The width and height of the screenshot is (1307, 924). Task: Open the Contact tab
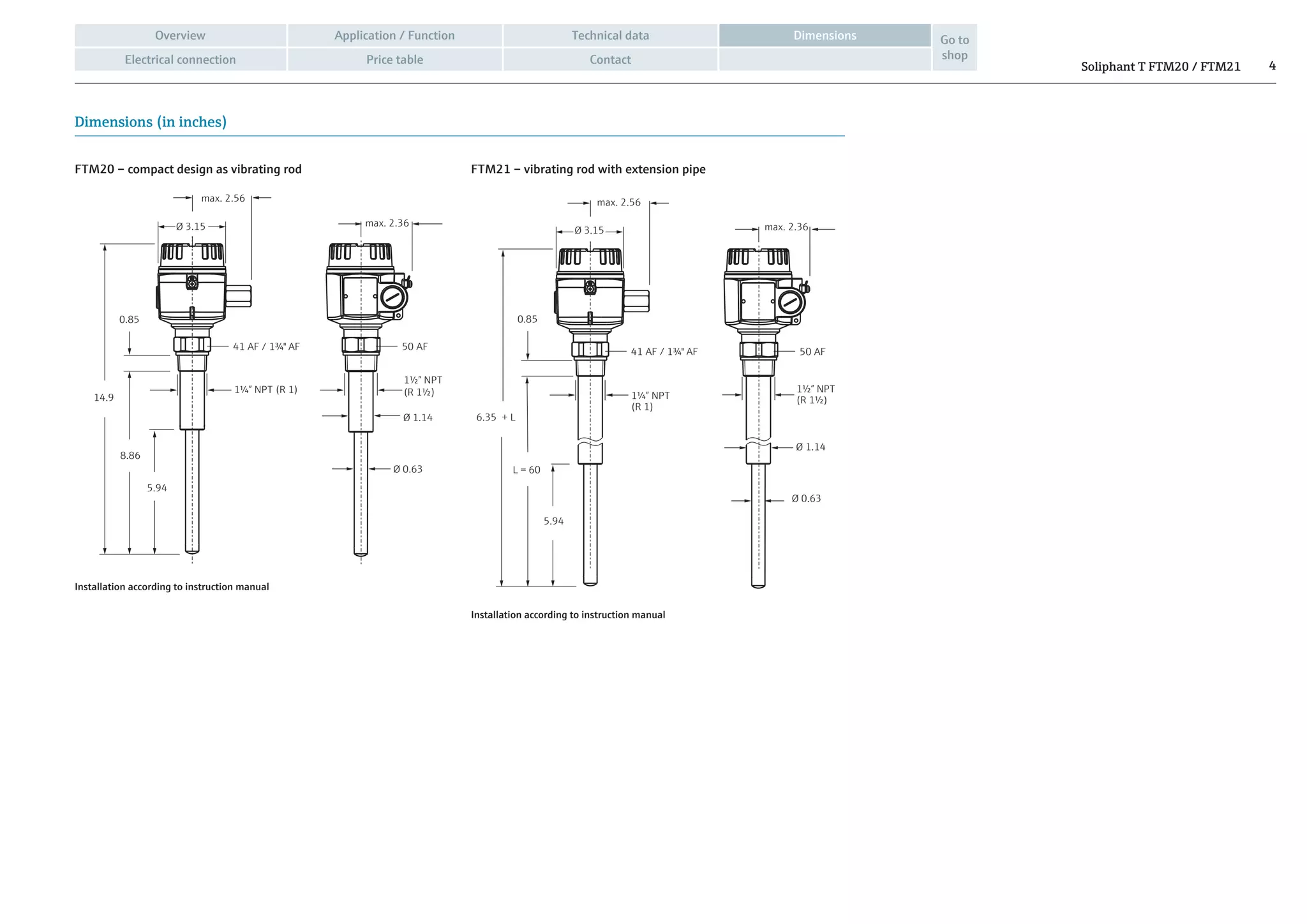click(610, 59)
